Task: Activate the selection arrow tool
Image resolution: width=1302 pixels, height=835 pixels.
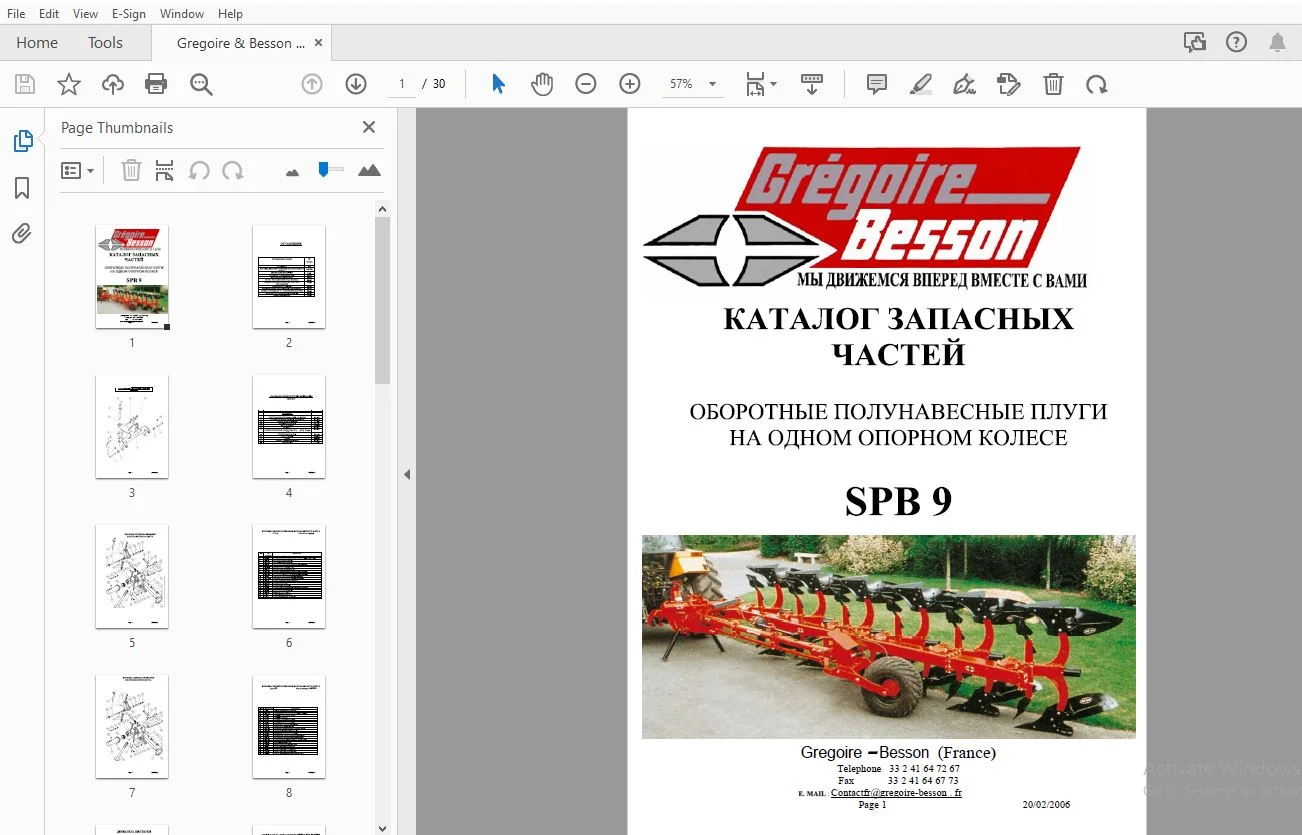Action: tap(498, 84)
